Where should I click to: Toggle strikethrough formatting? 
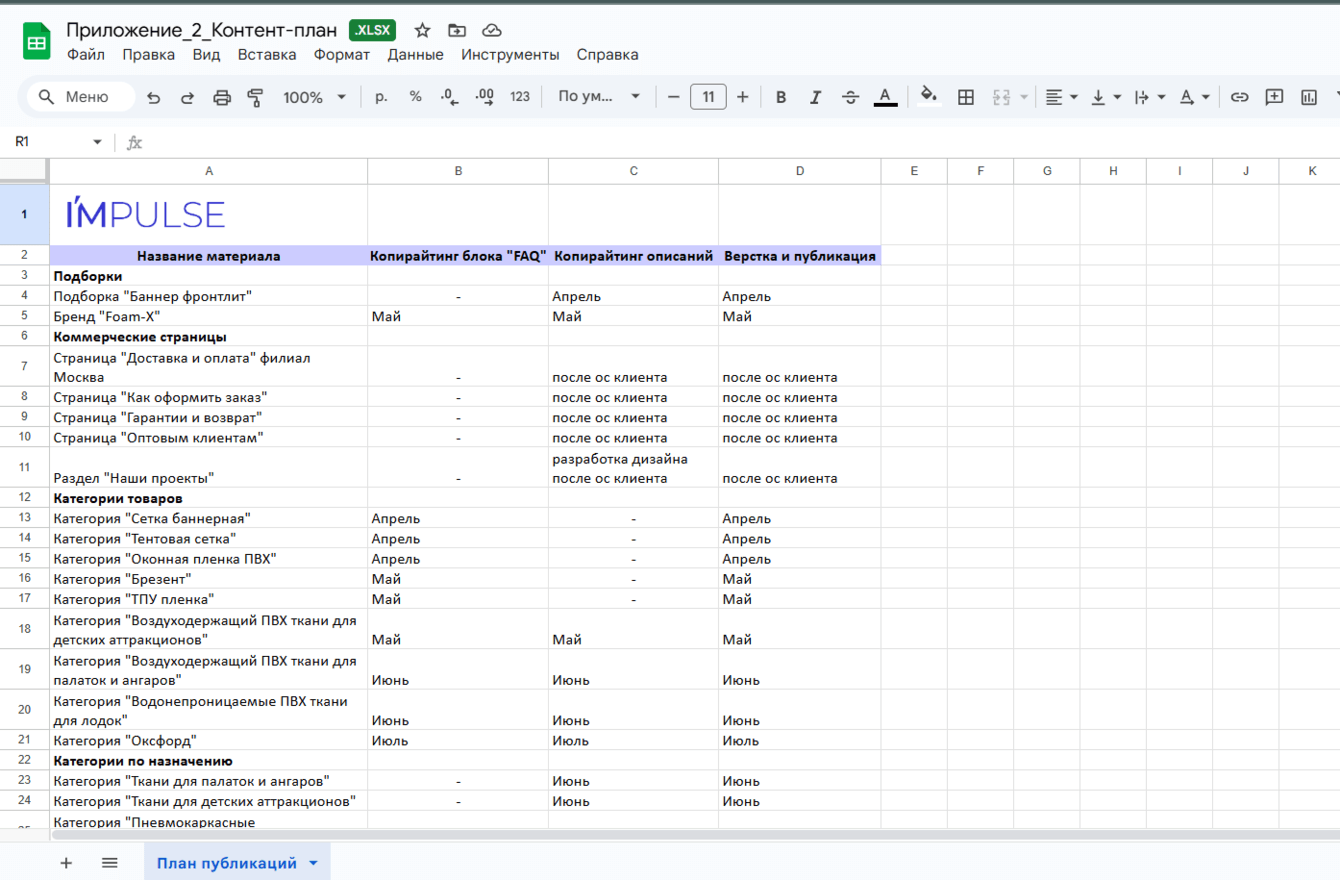[x=850, y=97]
